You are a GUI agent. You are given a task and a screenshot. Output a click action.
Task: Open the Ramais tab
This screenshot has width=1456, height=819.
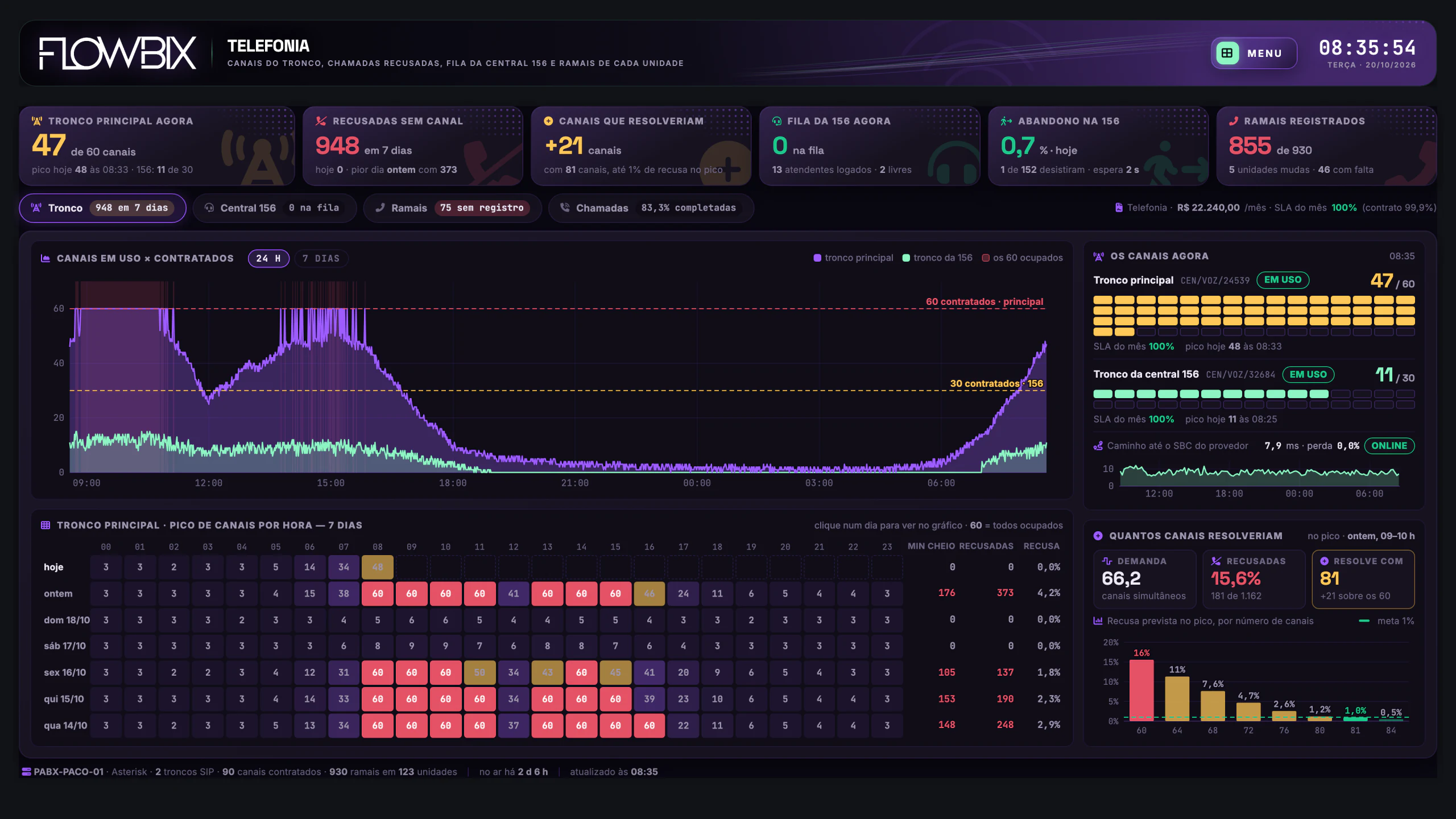[453, 208]
